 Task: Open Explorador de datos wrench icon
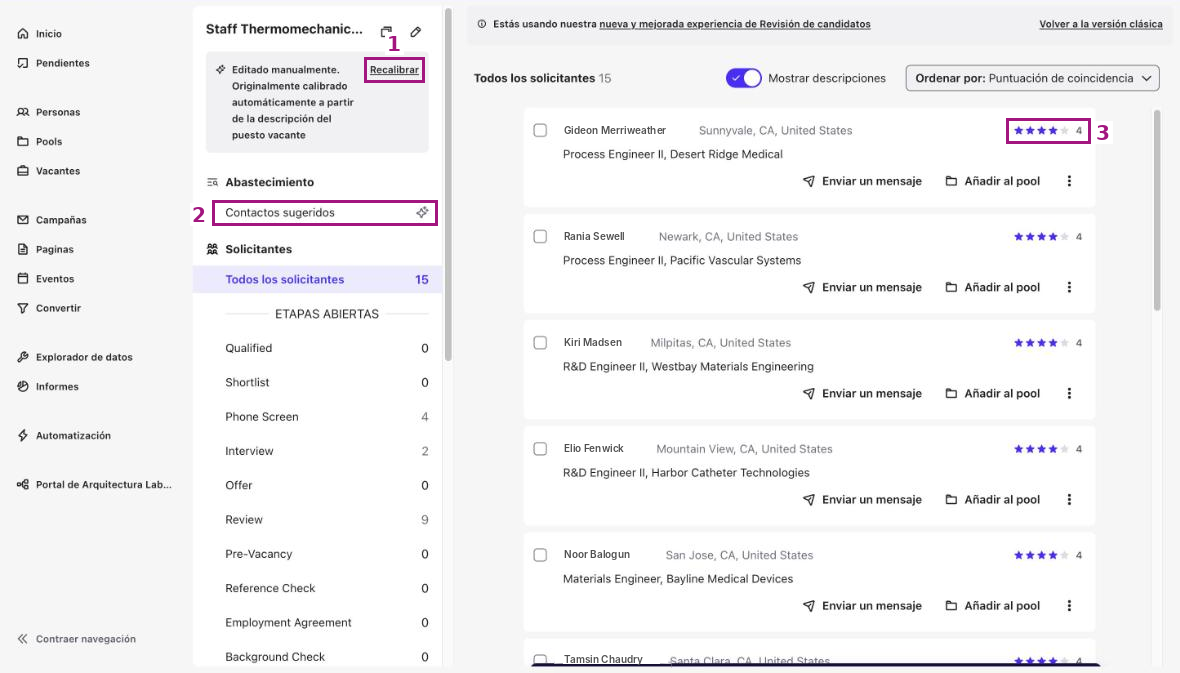(23, 357)
